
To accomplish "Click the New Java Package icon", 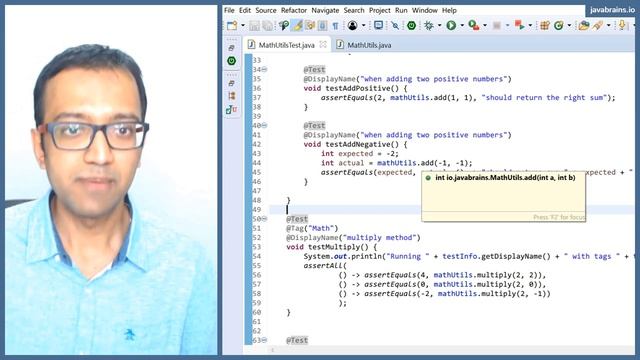I will (x=544, y=26).
